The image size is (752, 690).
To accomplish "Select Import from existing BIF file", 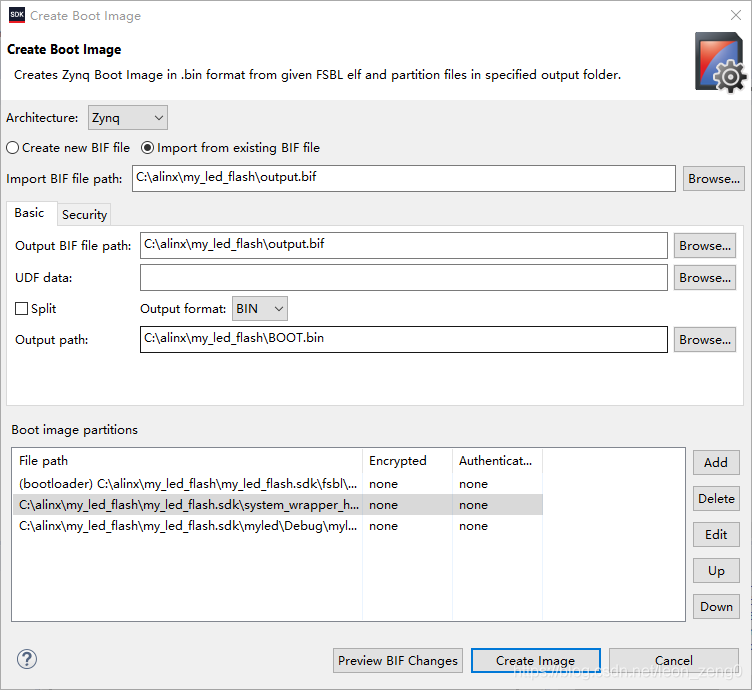I will point(148,147).
